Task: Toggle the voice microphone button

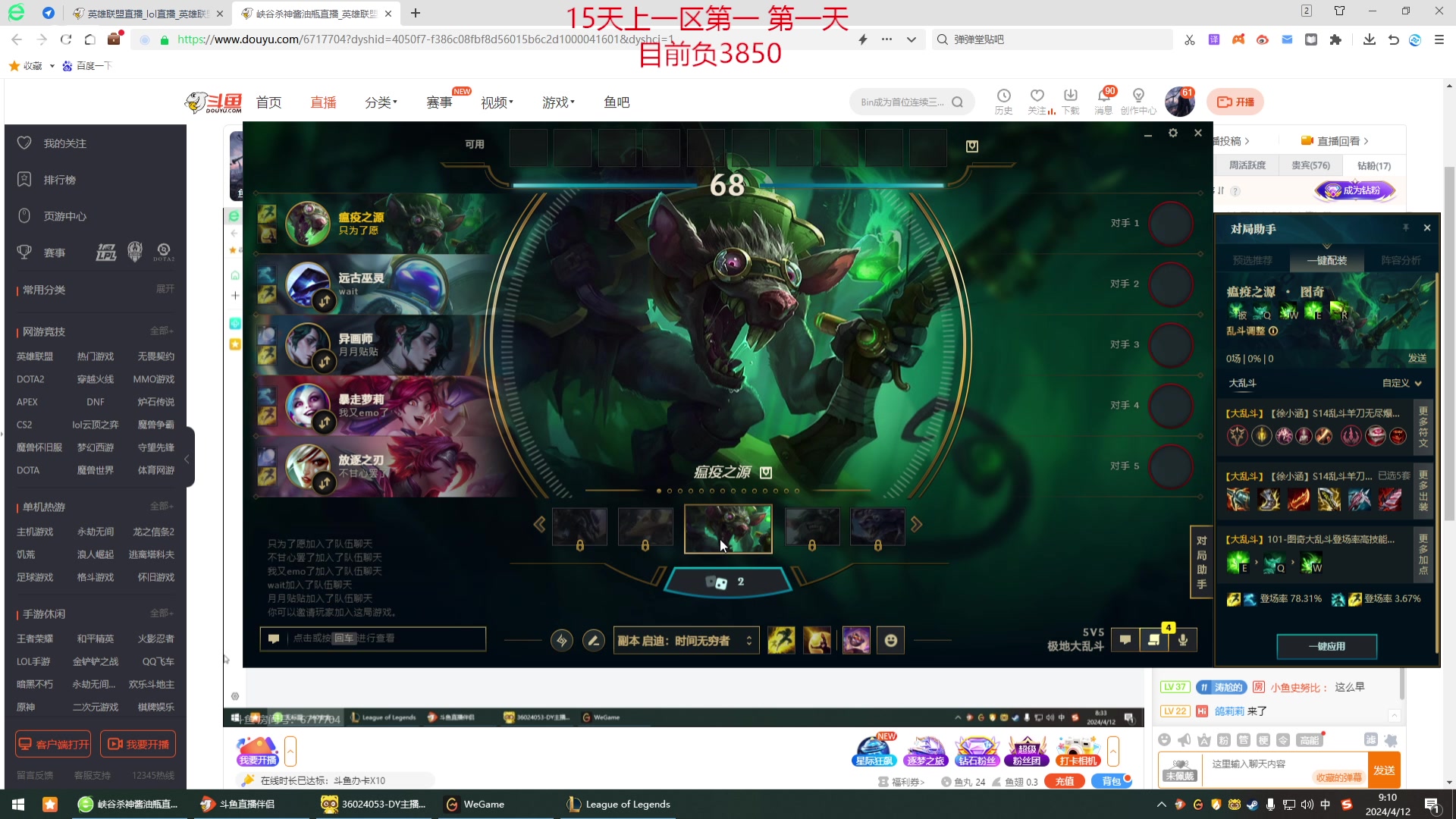Action: pyautogui.click(x=1182, y=640)
